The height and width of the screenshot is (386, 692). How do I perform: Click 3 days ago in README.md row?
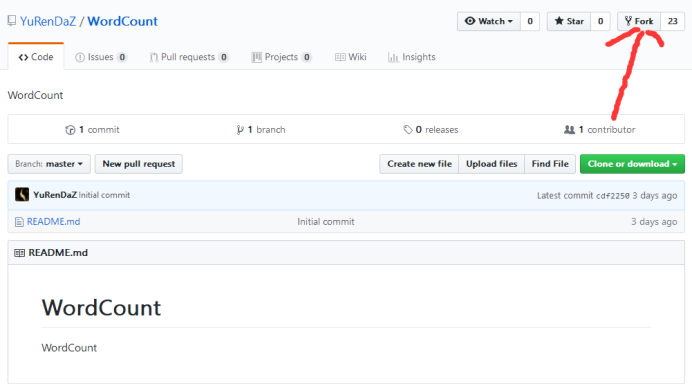pos(654,221)
